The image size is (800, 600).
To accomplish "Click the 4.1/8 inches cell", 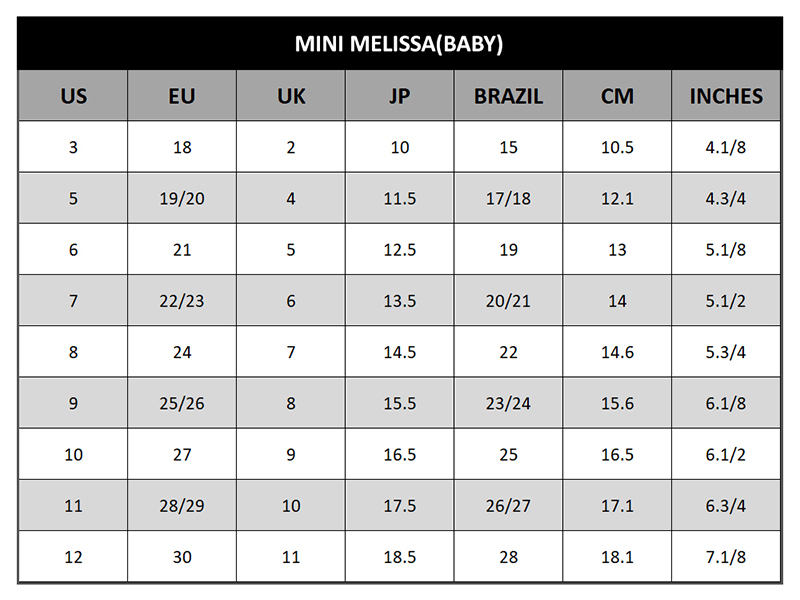I will coord(726,147).
